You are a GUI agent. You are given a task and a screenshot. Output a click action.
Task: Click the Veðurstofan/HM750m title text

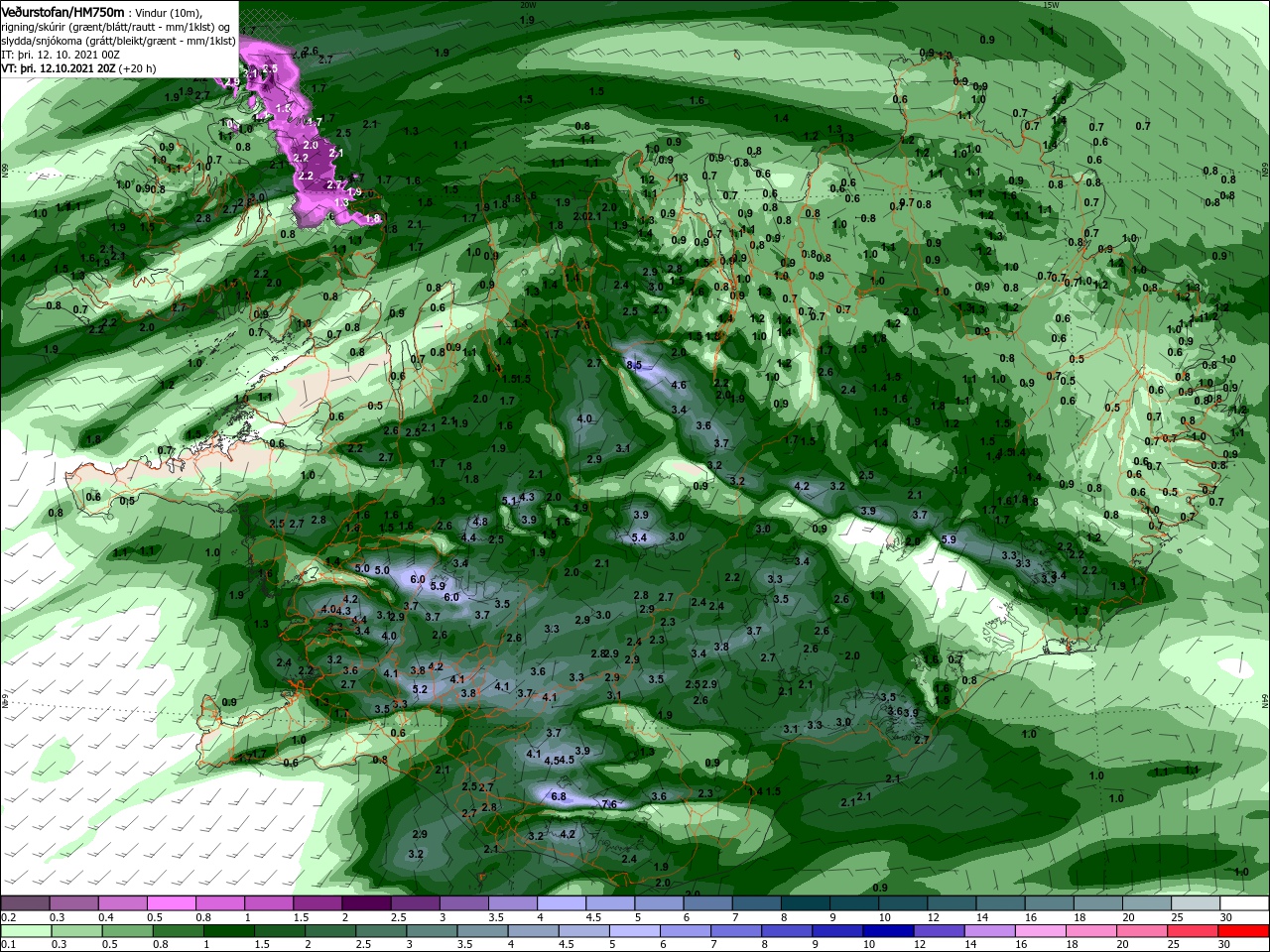point(63,11)
